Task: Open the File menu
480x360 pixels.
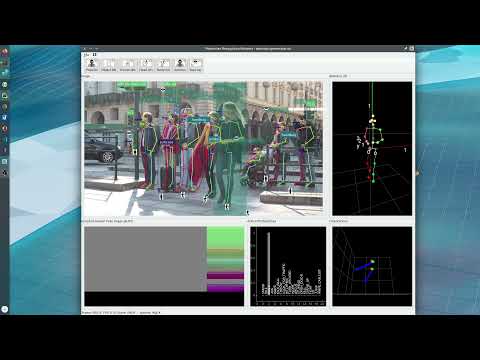Action: [x=86, y=54]
